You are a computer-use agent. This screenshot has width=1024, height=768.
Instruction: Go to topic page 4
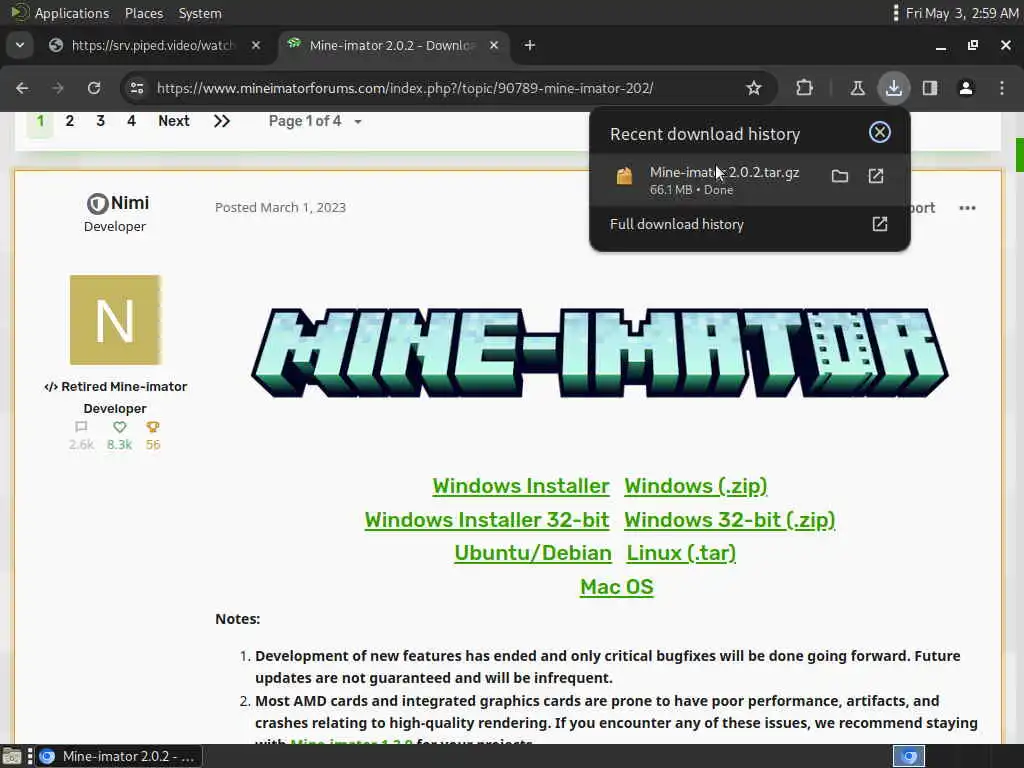[131, 121]
